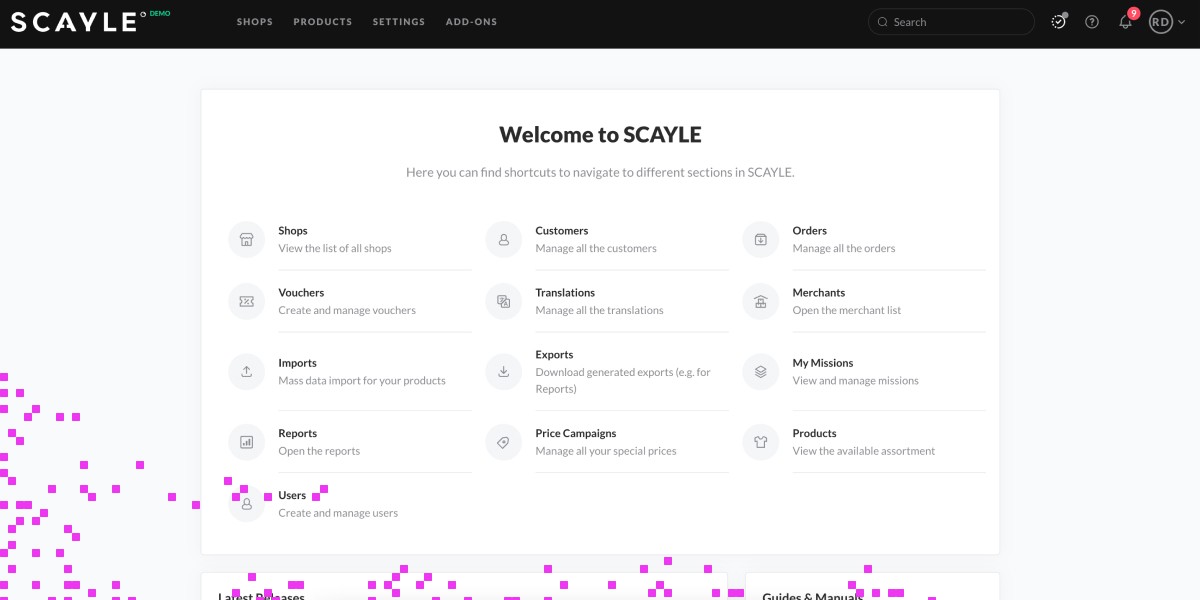Click the Reports chart icon
This screenshot has width=1200, height=600.
[246, 442]
